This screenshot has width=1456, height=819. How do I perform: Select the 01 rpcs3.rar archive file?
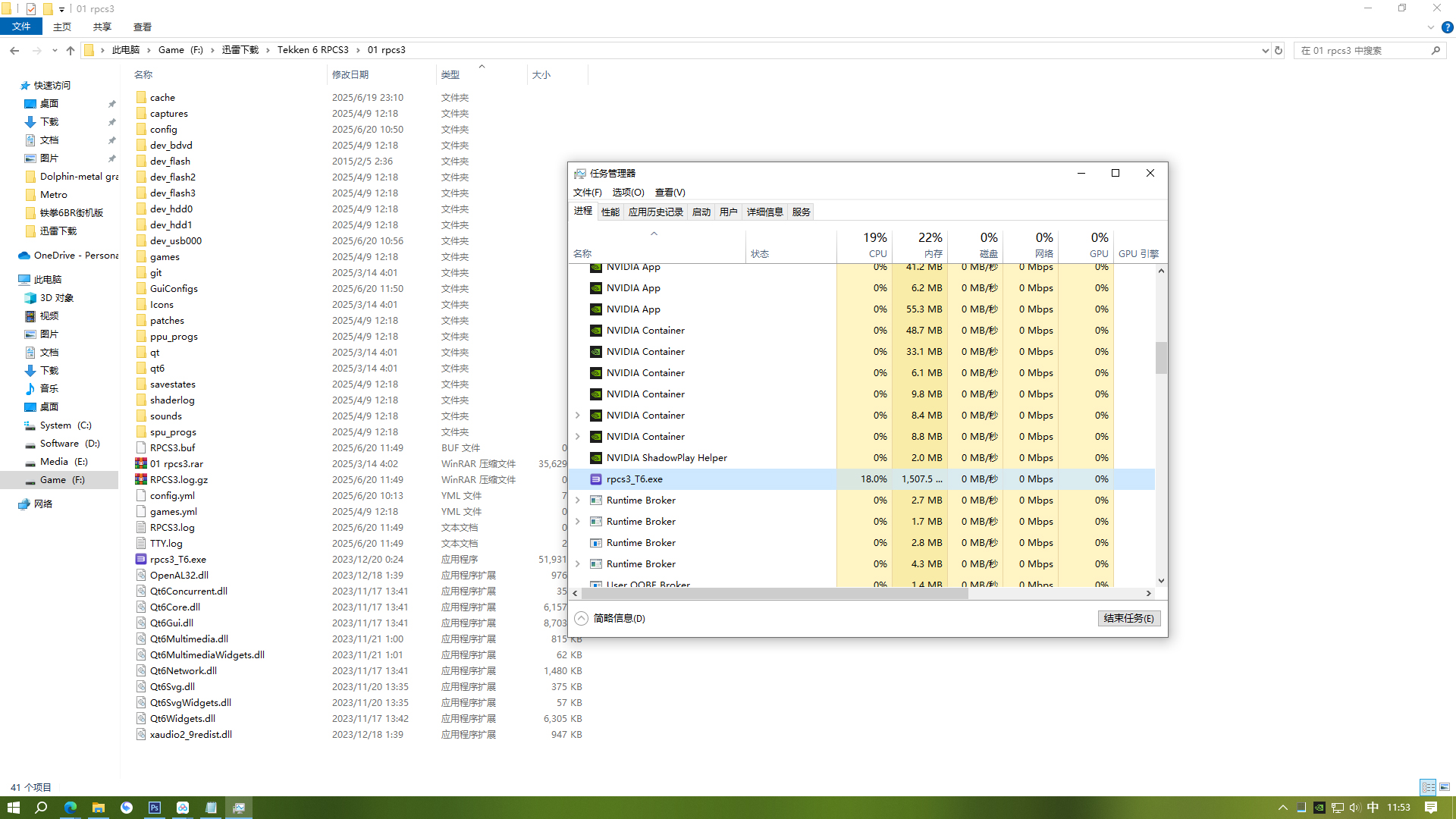pos(176,463)
